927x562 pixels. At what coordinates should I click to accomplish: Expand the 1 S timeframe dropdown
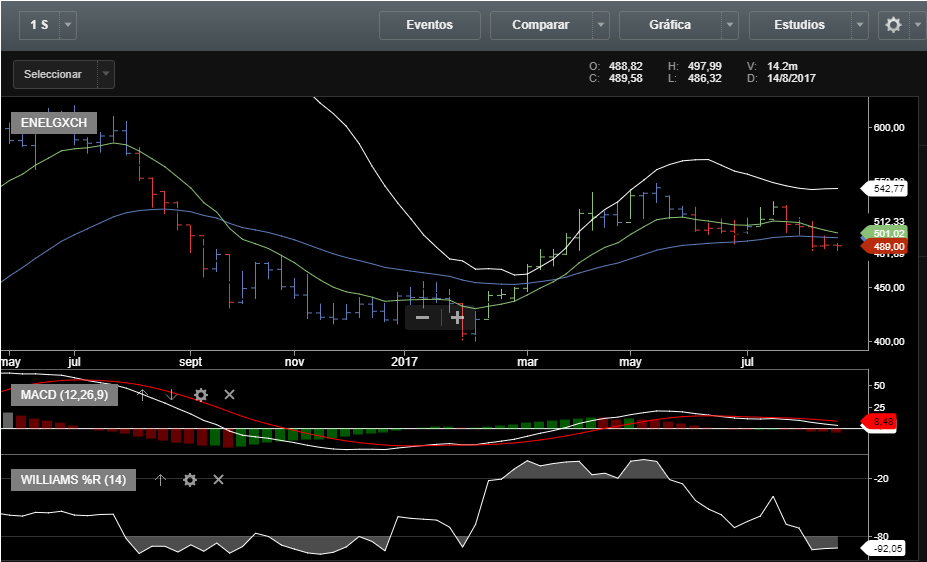click(67, 25)
